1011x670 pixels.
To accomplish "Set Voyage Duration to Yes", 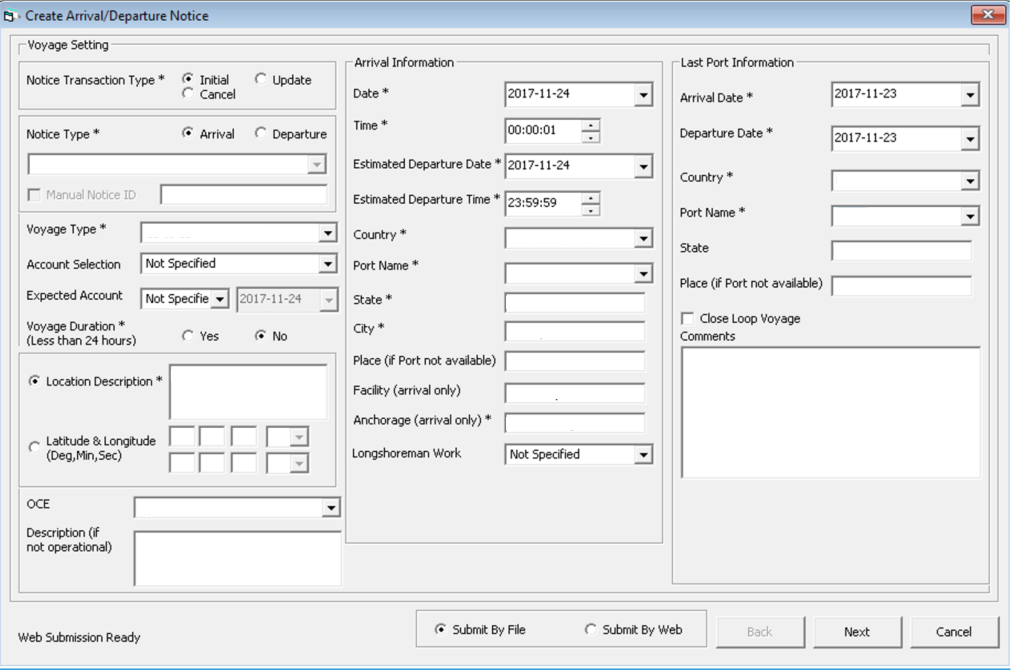I will (186, 336).
